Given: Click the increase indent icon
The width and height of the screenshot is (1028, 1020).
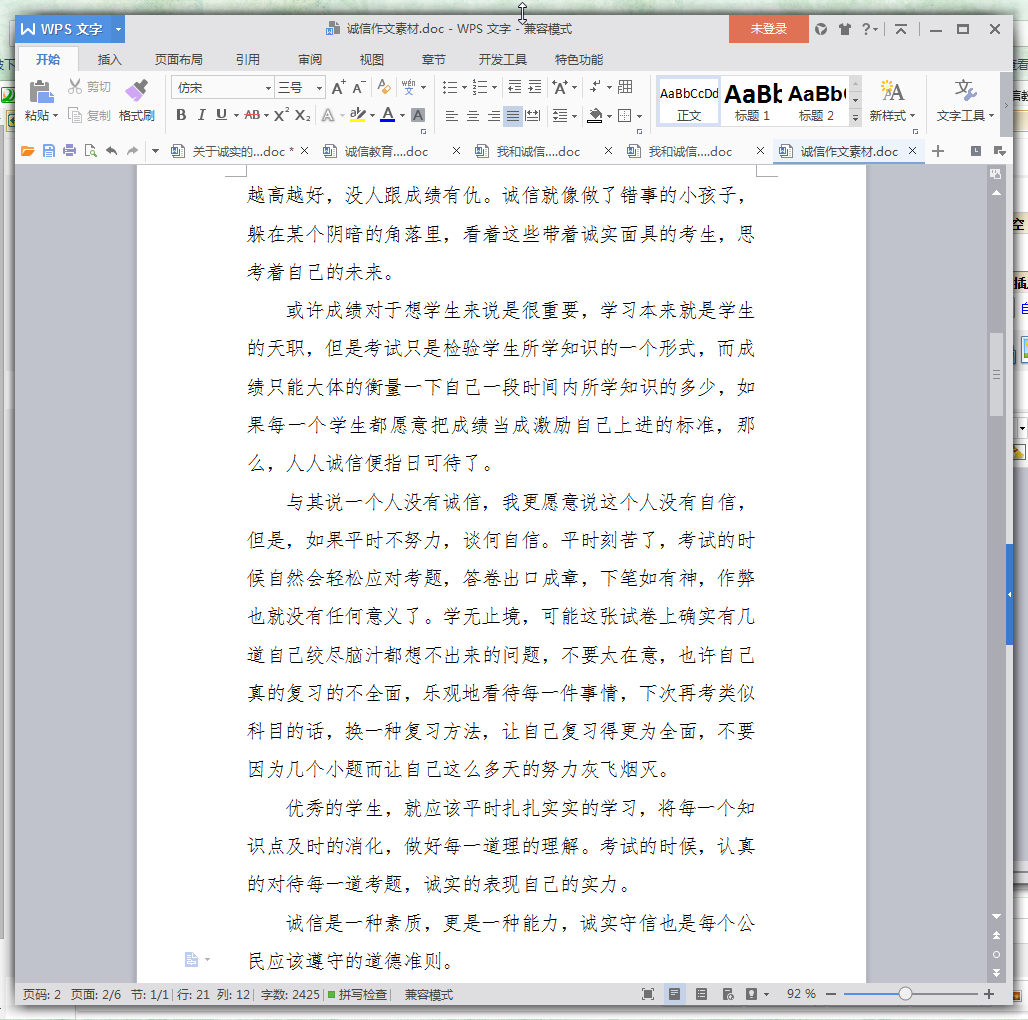Looking at the screenshot, I should tap(535, 87).
